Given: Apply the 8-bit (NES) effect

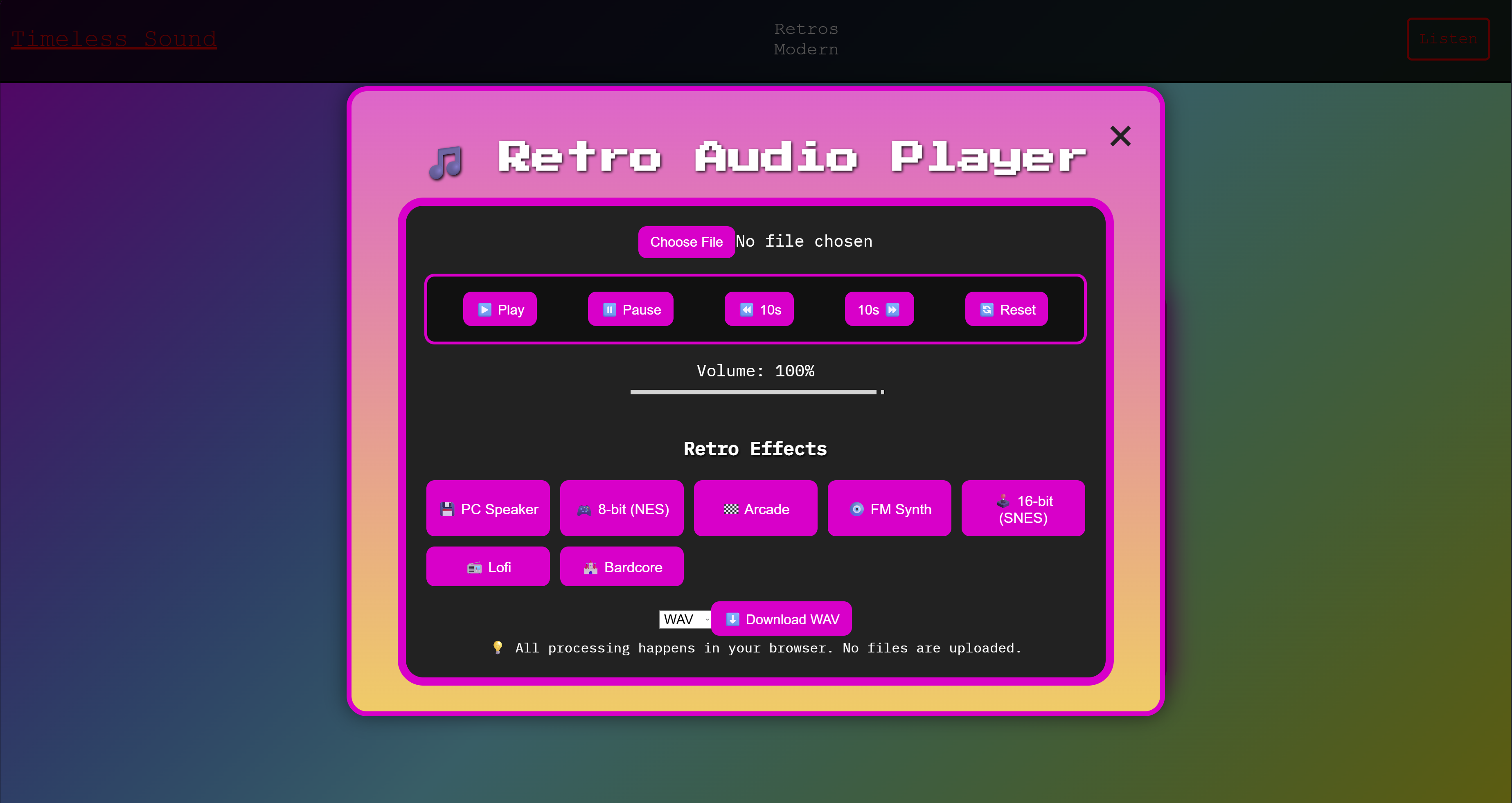Looking at the screenshot, I should coord(622,508).
